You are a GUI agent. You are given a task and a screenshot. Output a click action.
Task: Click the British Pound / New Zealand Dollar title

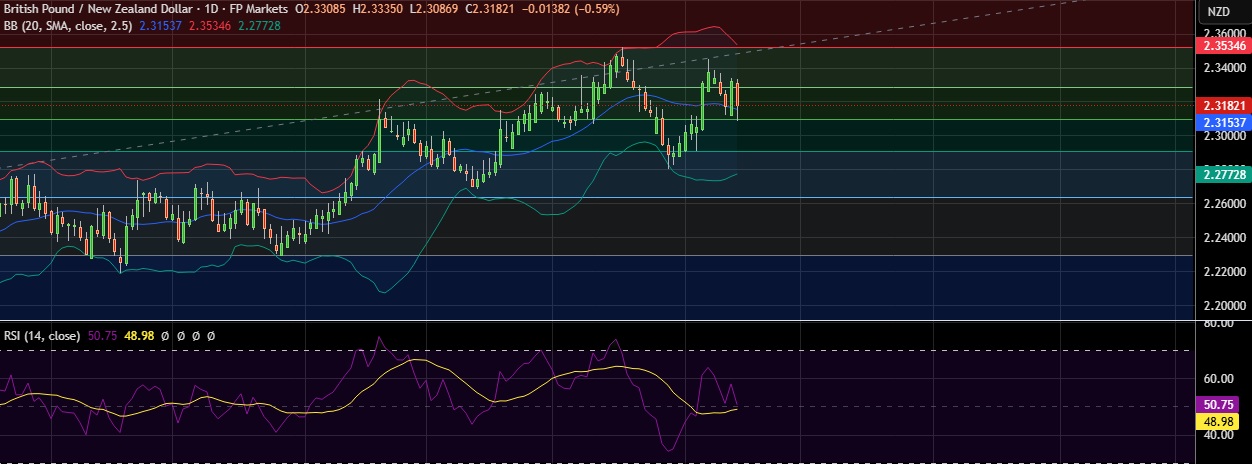click(x=95, y=9)
